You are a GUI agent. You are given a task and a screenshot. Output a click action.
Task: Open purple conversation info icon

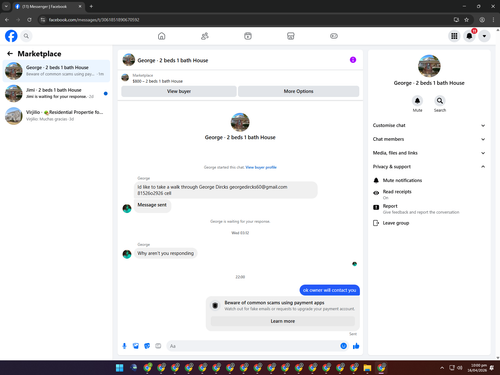[x=353, y=60]
